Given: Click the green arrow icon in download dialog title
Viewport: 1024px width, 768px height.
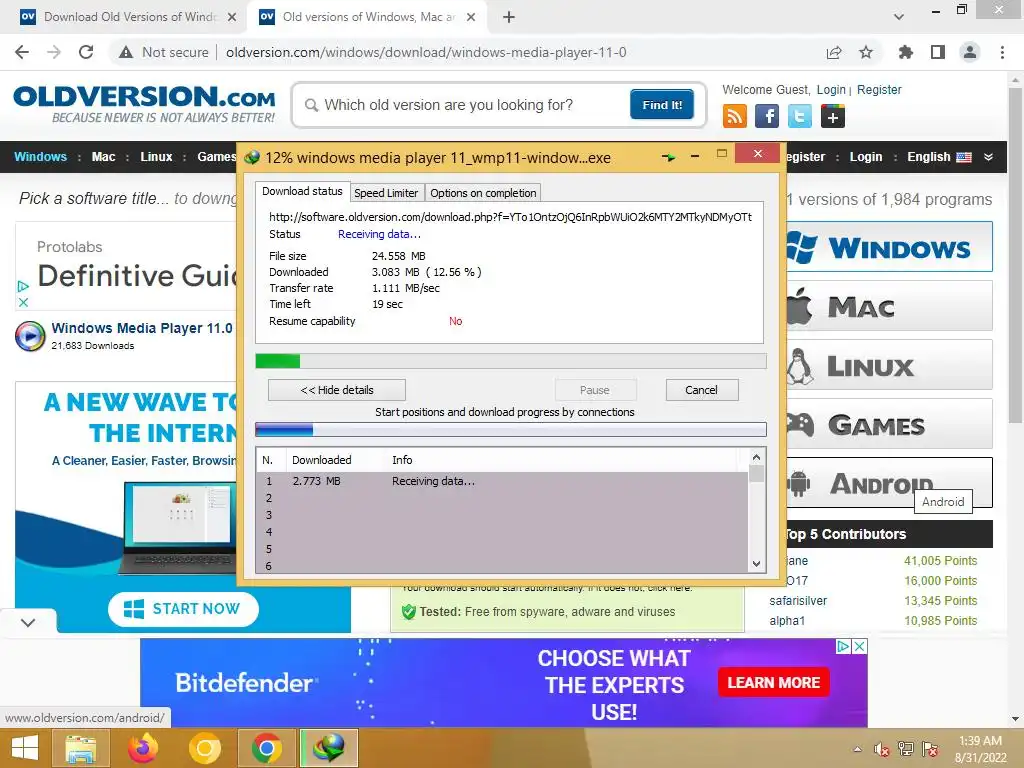Looking at the screenshot, I should tap(668, 157).
